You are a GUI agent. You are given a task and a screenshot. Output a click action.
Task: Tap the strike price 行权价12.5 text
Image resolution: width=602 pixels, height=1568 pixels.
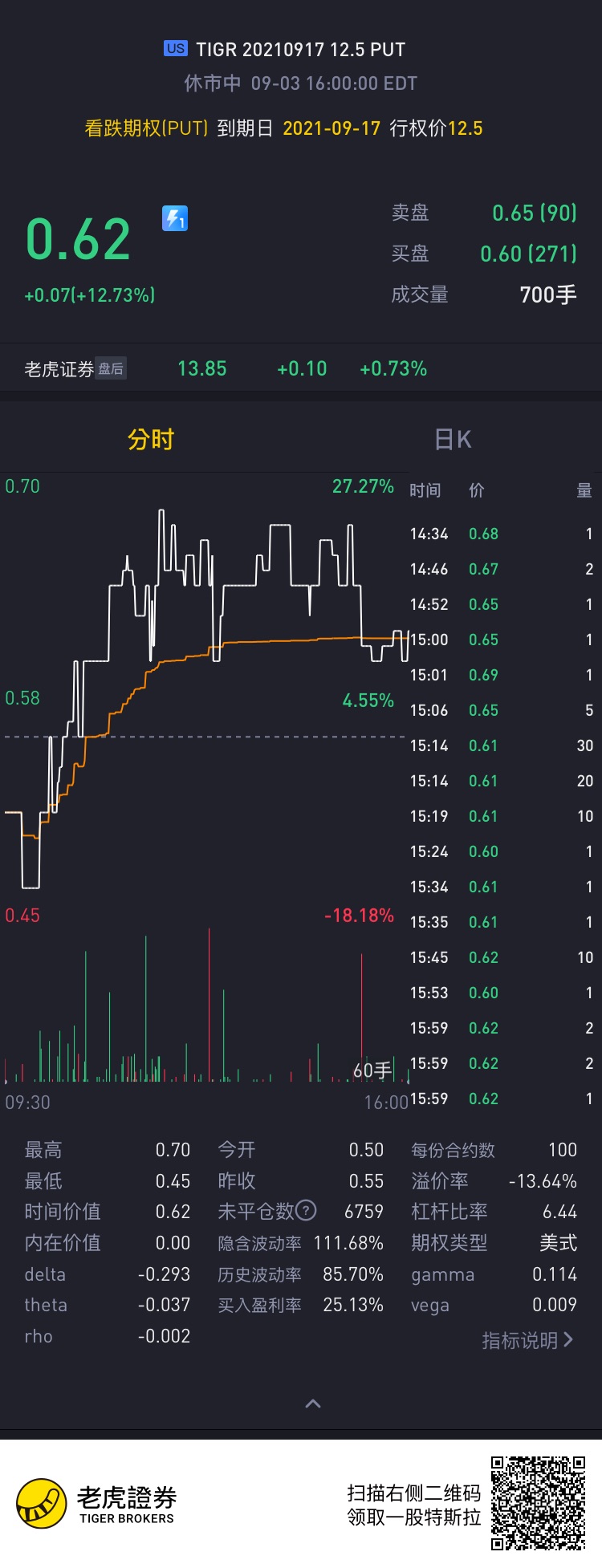(436, 128)
